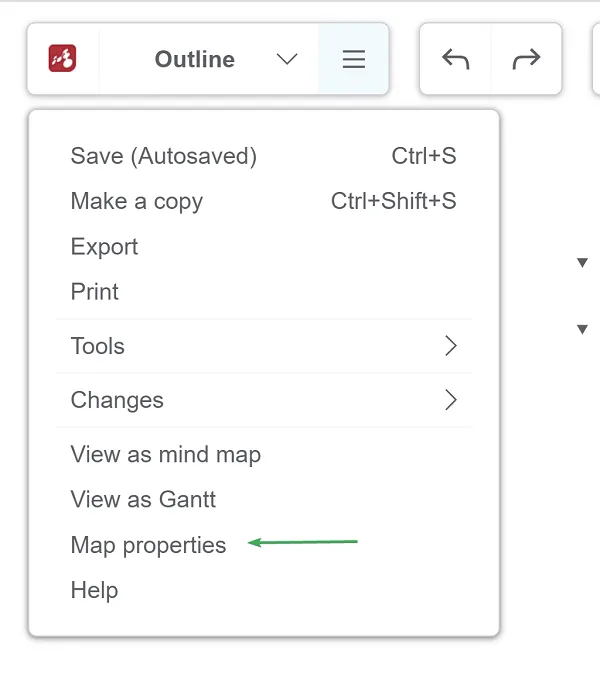Select Save (Autosaved) from the menu
This screenshot has height=687, width=600.
[x=163, y=156]
